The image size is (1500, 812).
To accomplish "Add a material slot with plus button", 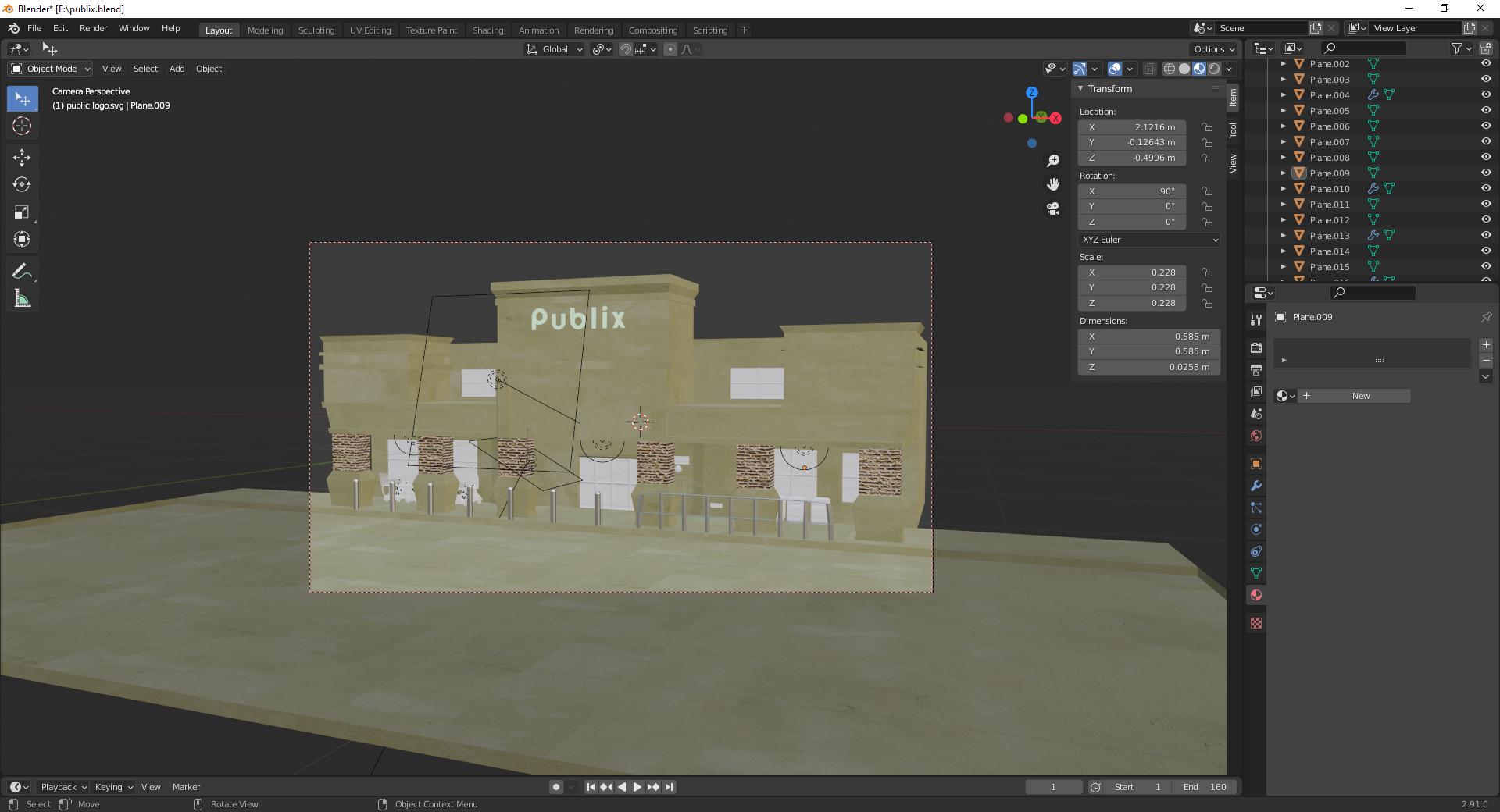I will click(1486, 345).
